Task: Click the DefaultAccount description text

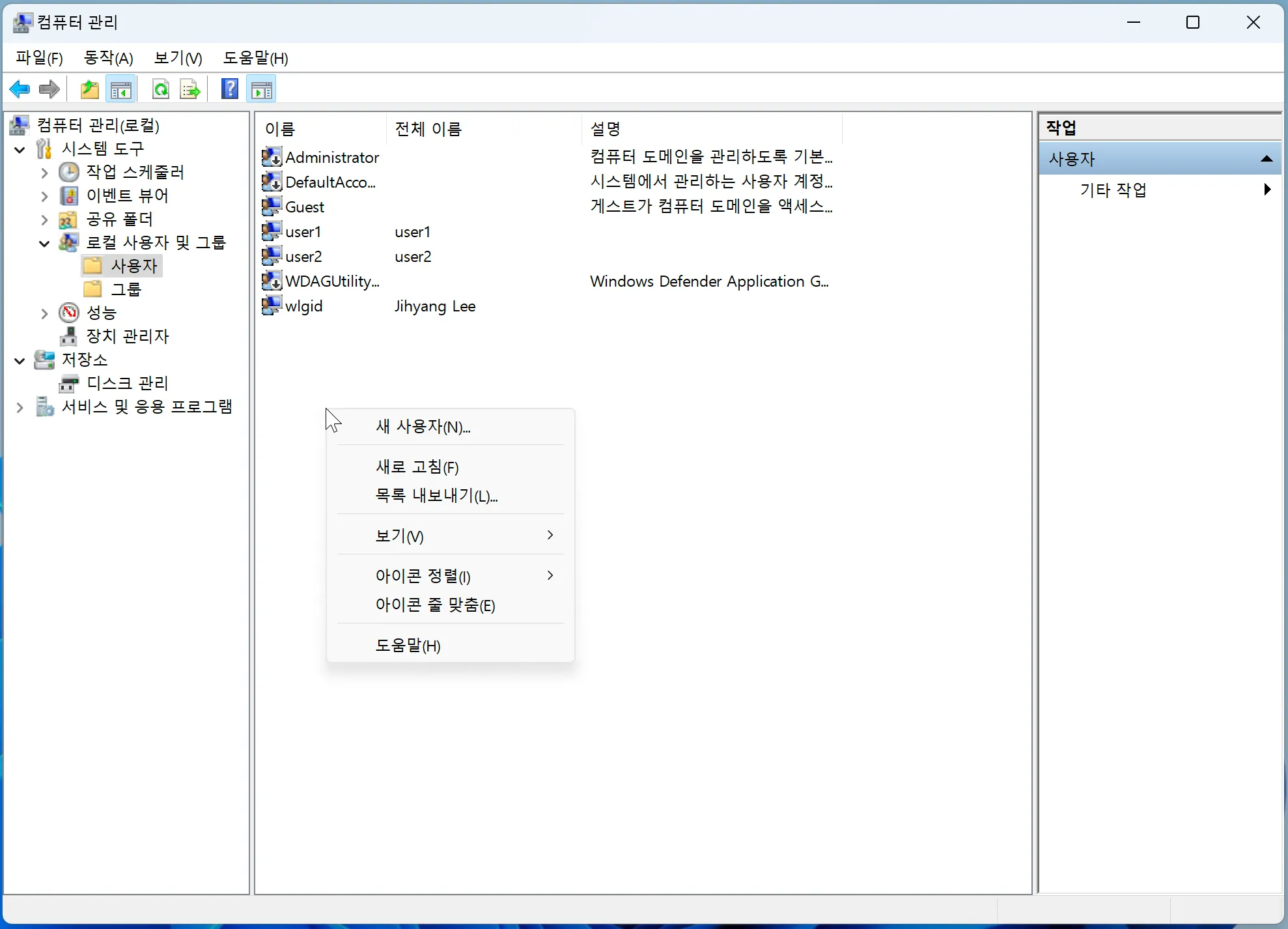Action: [x=711, y=182]
